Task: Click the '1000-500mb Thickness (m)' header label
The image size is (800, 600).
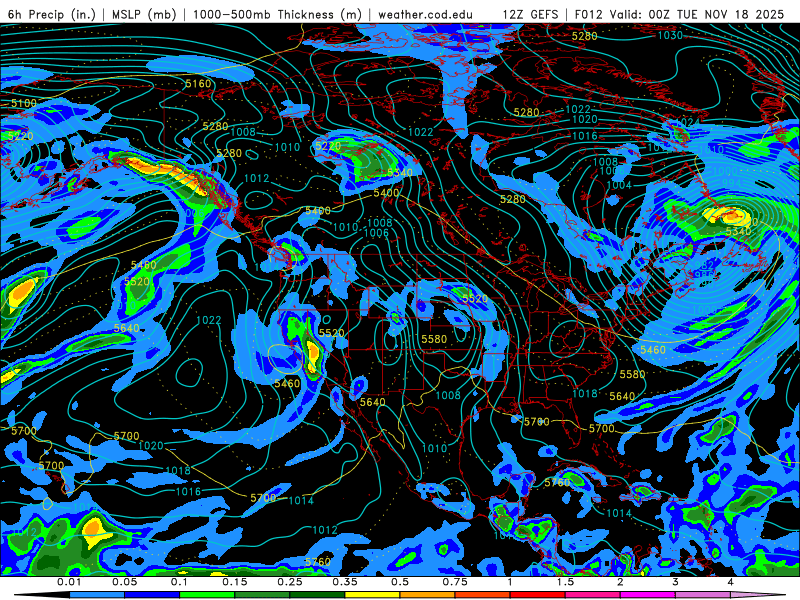Action: tap(278, 14)
